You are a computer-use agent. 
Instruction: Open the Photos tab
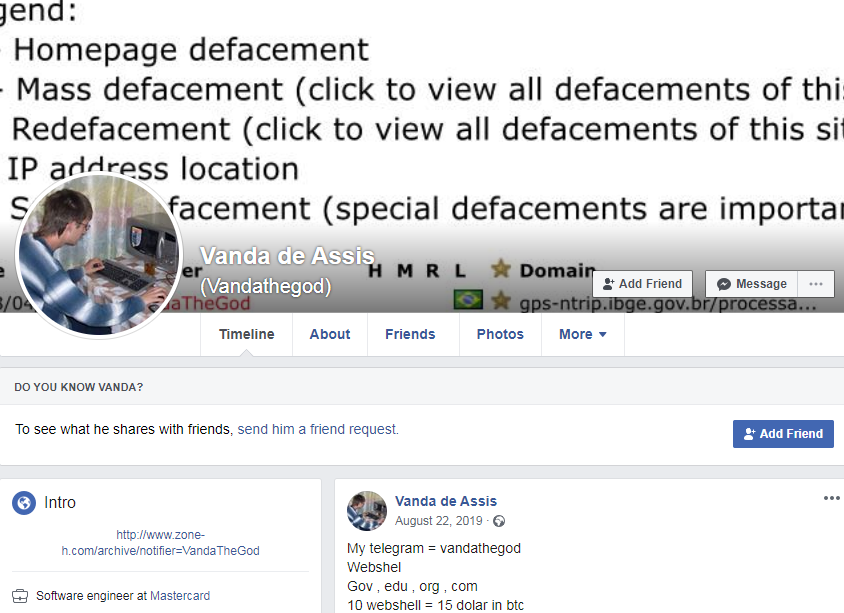click(x=500, y=334)
